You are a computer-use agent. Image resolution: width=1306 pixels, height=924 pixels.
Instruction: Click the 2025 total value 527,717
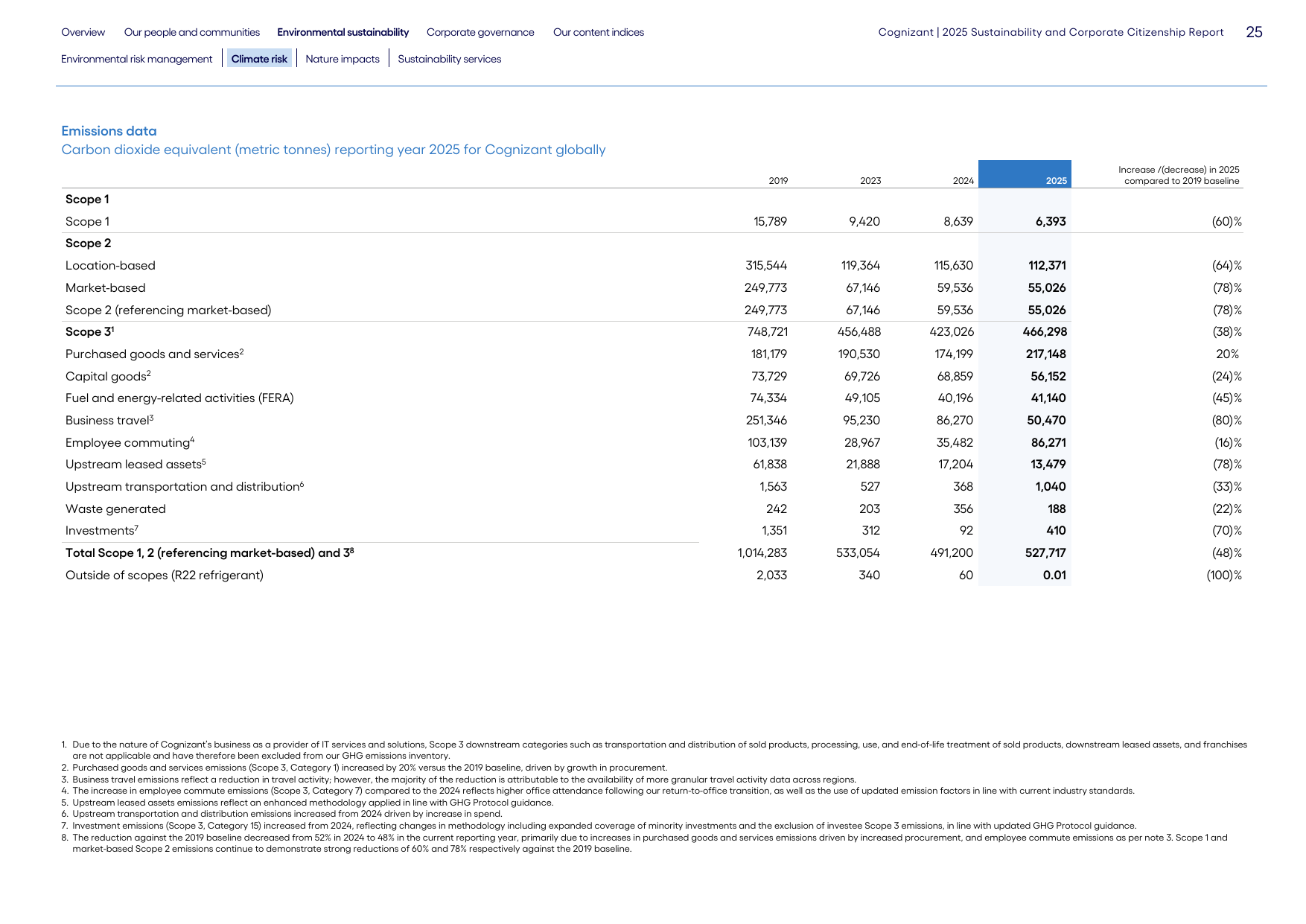point(1045,553)
